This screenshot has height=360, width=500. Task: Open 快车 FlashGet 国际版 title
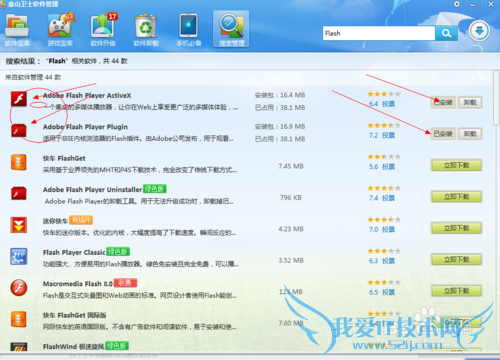pyautogui.click(x=74, y=315)
